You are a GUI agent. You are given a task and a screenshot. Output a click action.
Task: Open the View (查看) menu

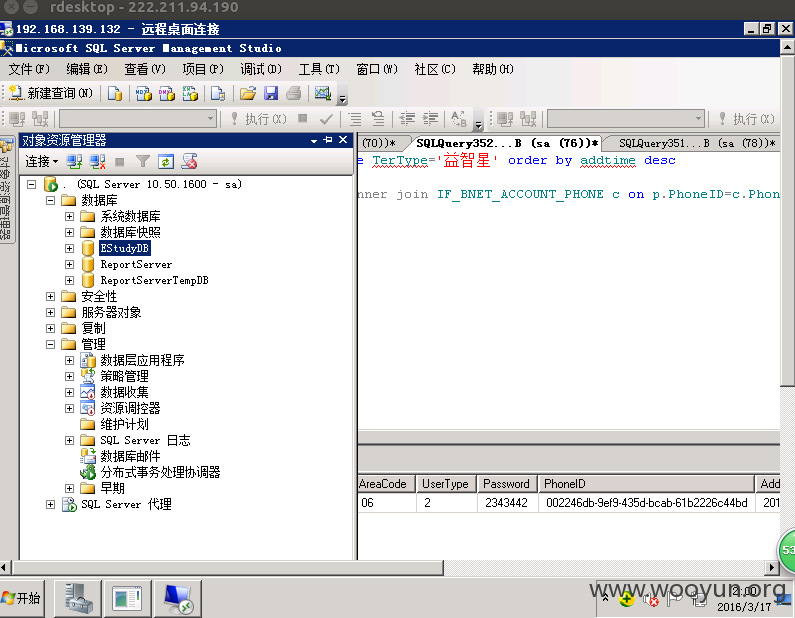click(x=145, y=69)
